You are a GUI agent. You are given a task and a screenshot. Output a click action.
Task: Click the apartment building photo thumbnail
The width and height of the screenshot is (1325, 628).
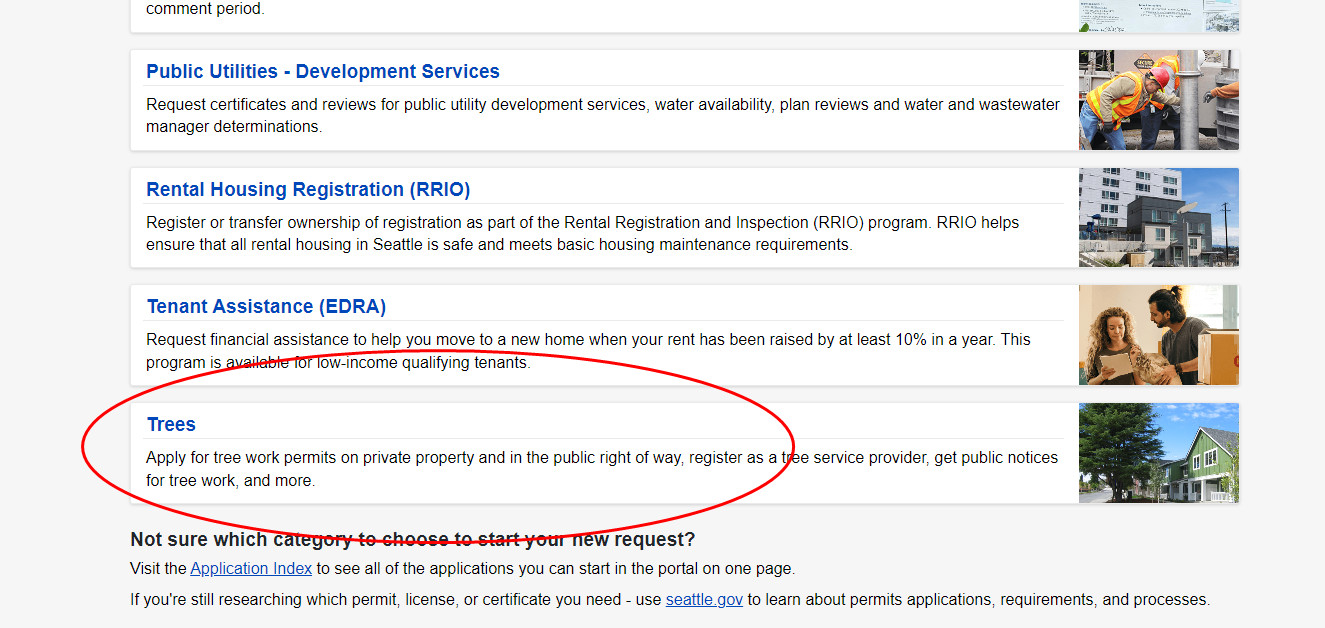1158,217
